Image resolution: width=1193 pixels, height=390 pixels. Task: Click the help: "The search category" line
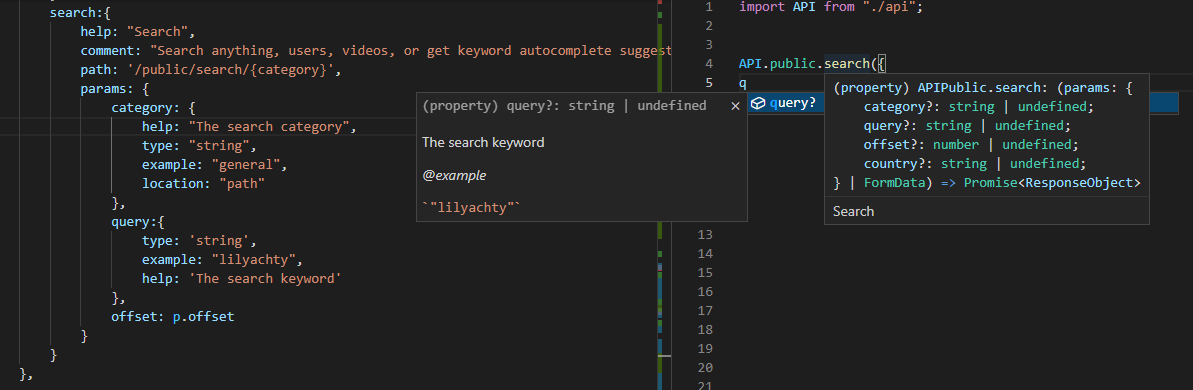(249, 127)
